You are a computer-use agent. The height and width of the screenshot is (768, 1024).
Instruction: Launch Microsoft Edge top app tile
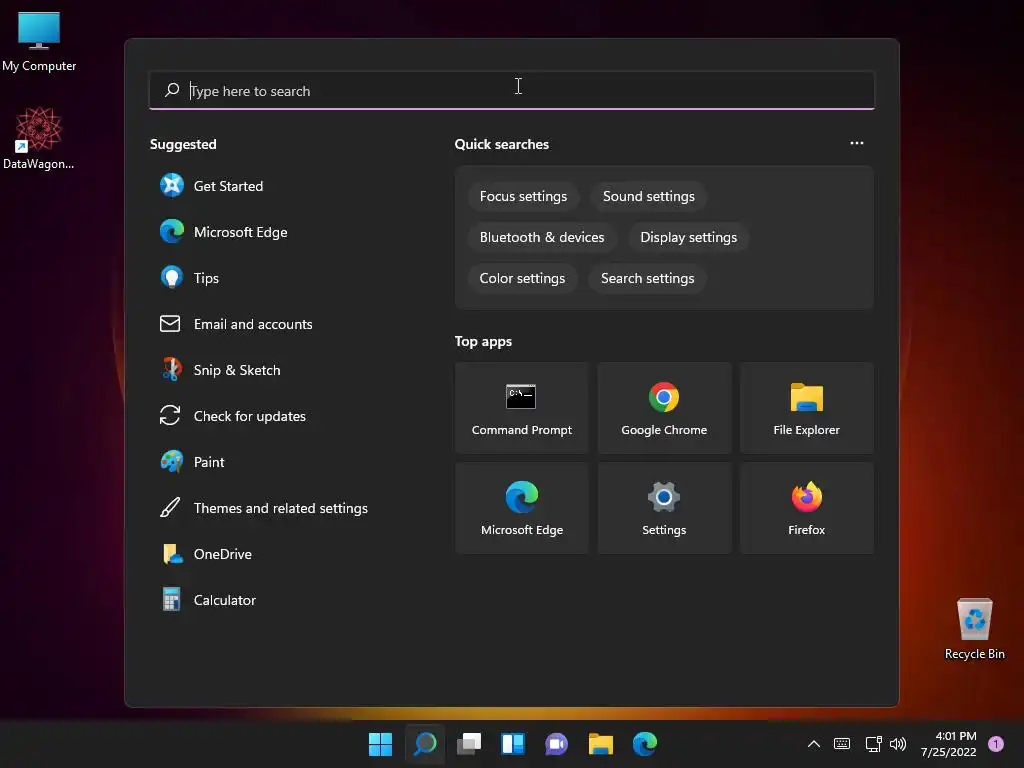522,508
